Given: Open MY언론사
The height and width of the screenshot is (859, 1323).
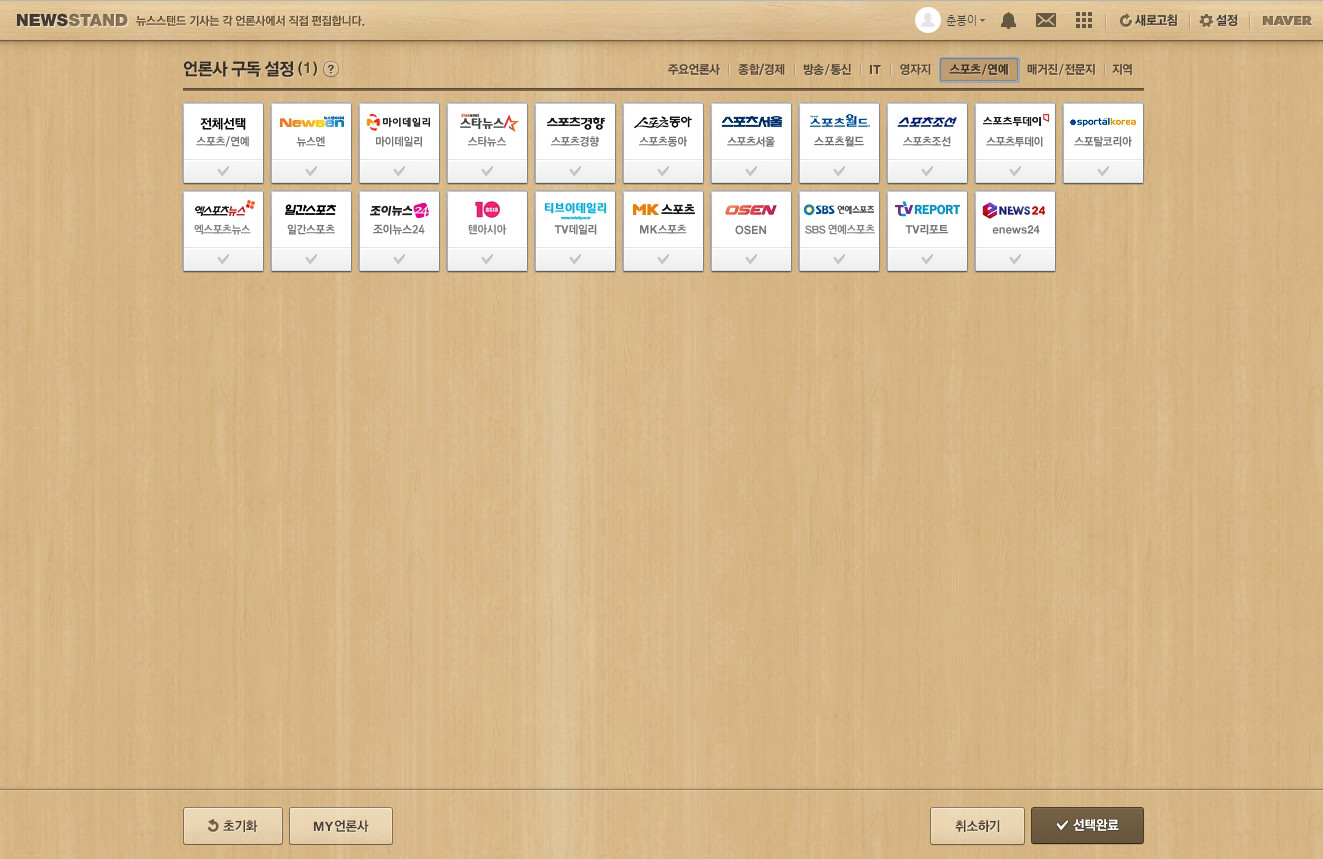Looking at the screenshot, I should (x=341, y=826).
